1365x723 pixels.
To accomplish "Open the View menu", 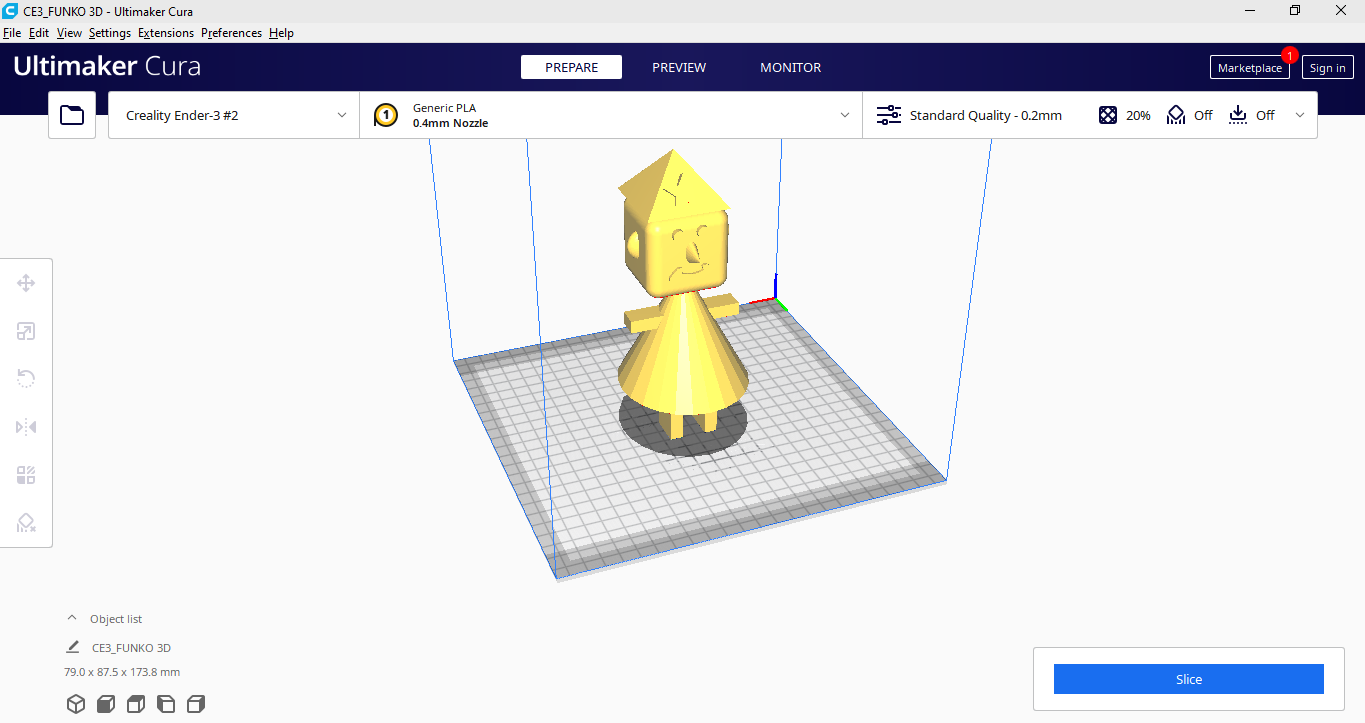I will pos(69,33).
